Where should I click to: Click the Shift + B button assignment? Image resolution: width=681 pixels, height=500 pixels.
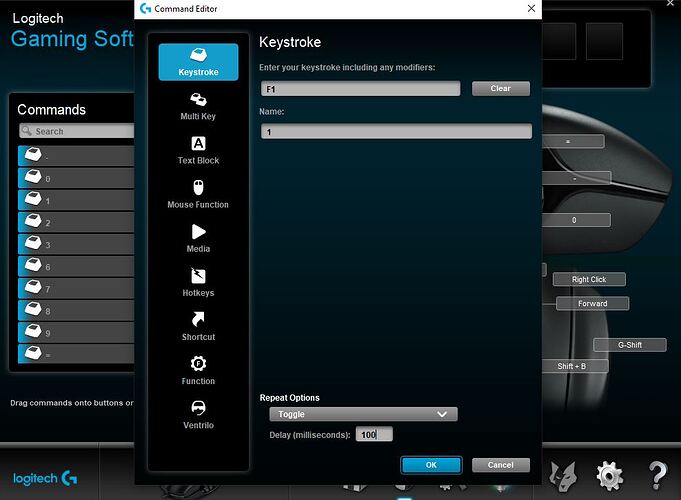(x=575, y=366)
